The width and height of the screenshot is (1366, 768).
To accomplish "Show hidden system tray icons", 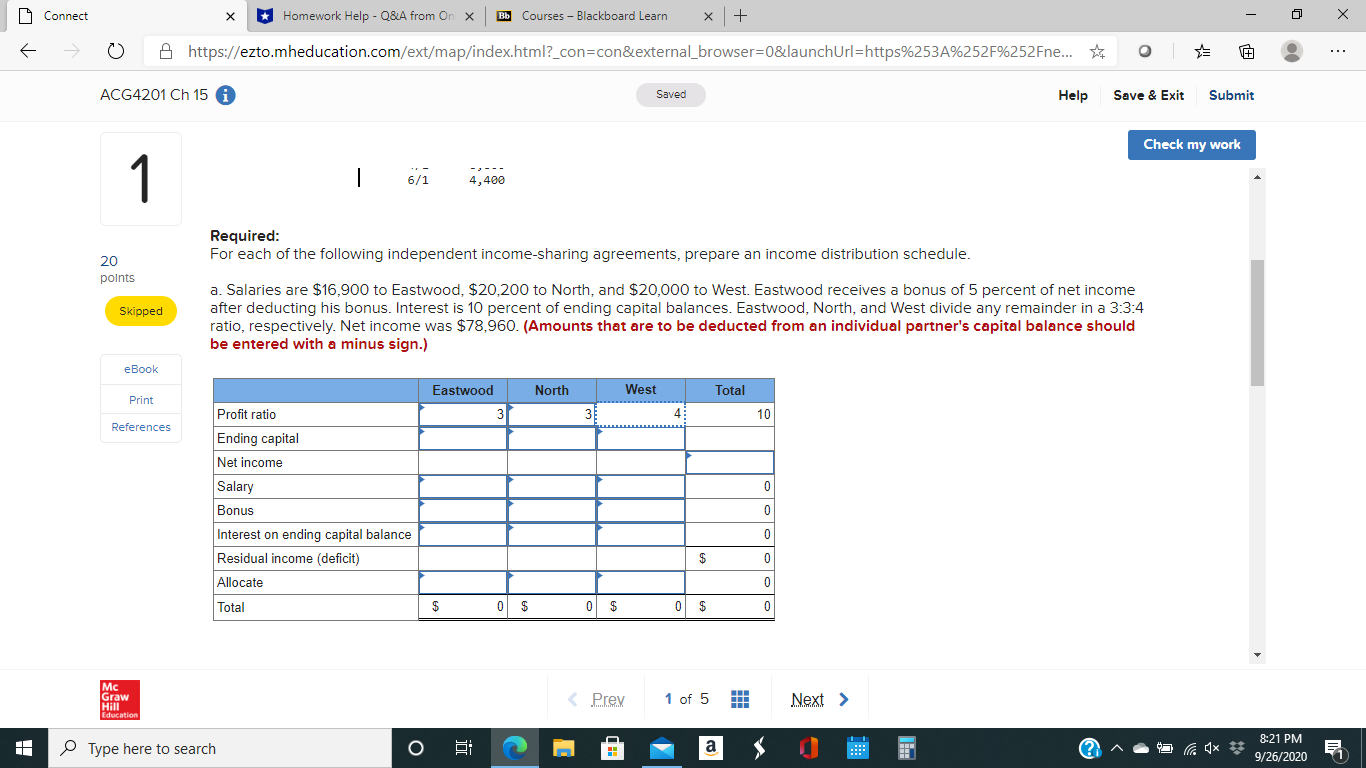I will click(1117, 749).
